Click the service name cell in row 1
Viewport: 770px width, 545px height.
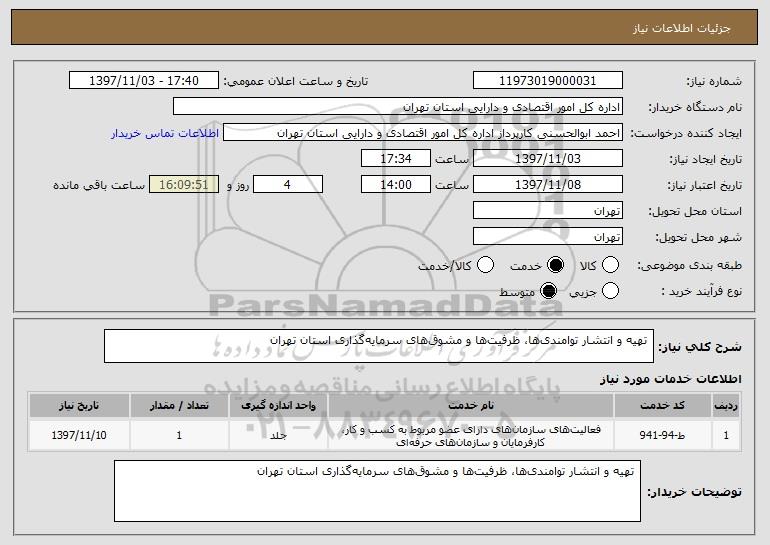(x=471, y=436)
